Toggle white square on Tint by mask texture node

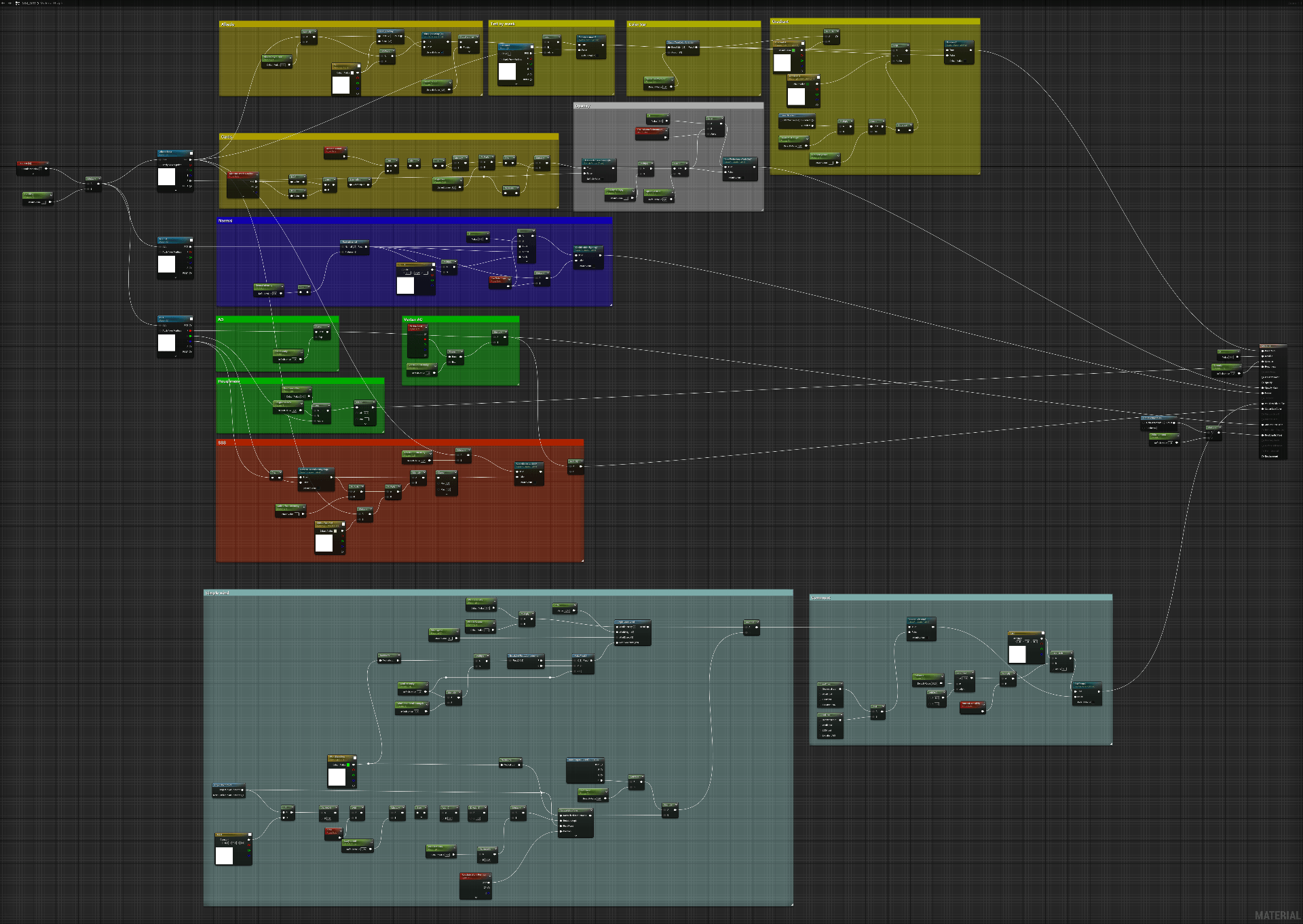[x=532, y=47]
